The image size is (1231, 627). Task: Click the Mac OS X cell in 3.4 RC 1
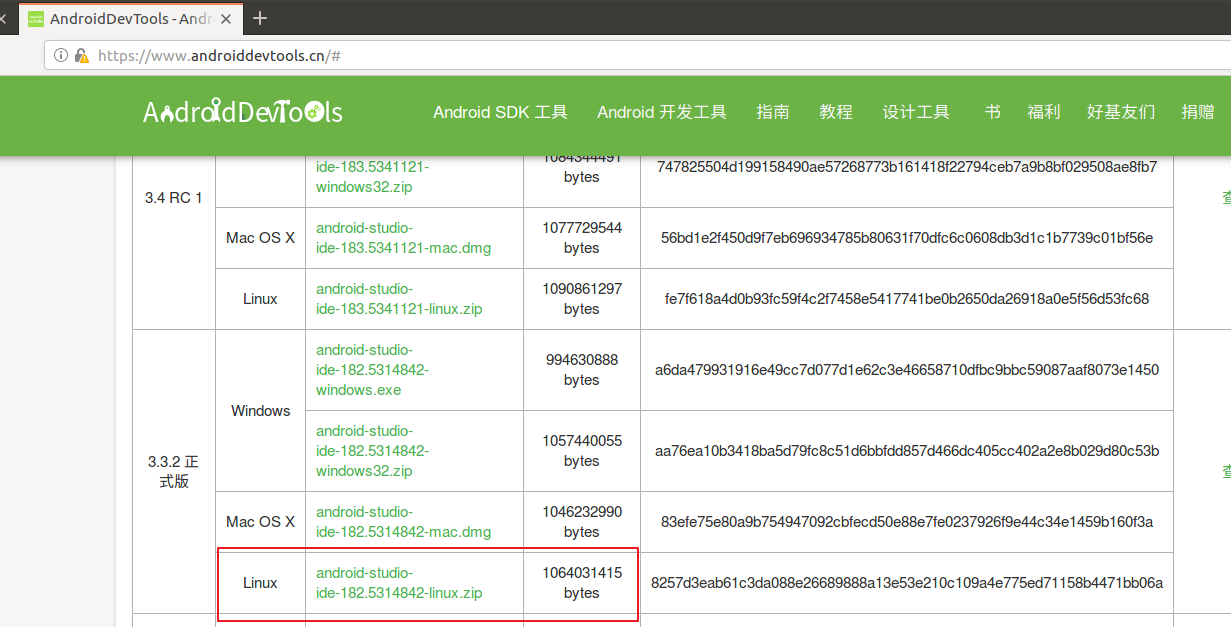coord(260,238)
